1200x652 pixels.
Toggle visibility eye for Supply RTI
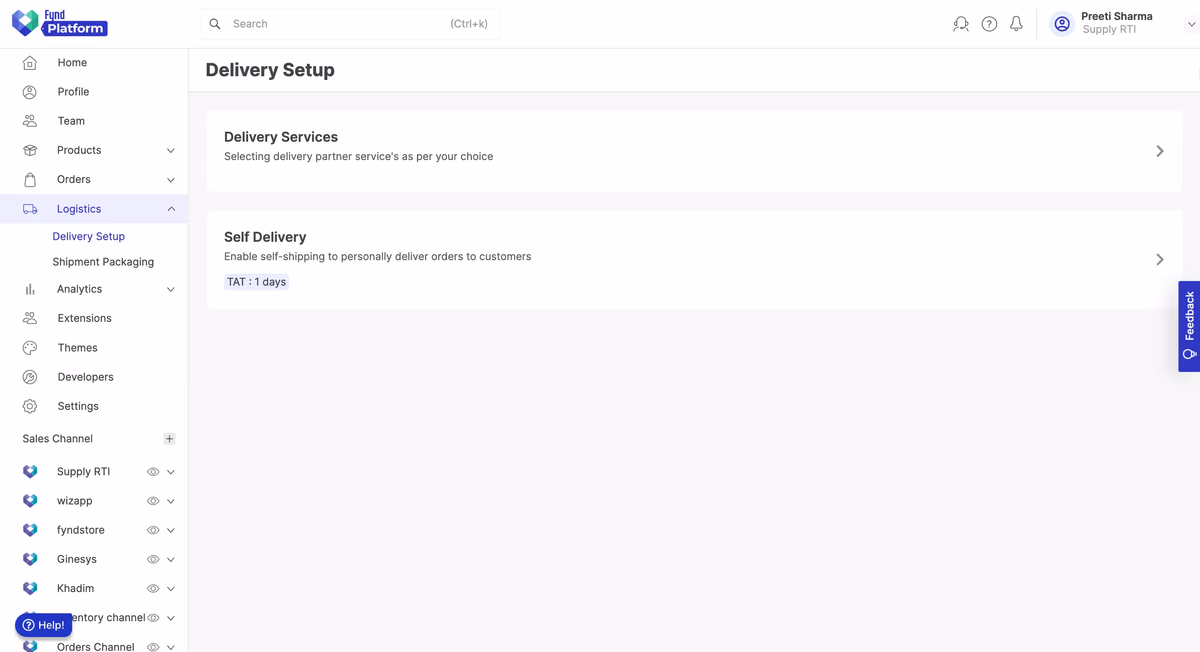[153, 472]
